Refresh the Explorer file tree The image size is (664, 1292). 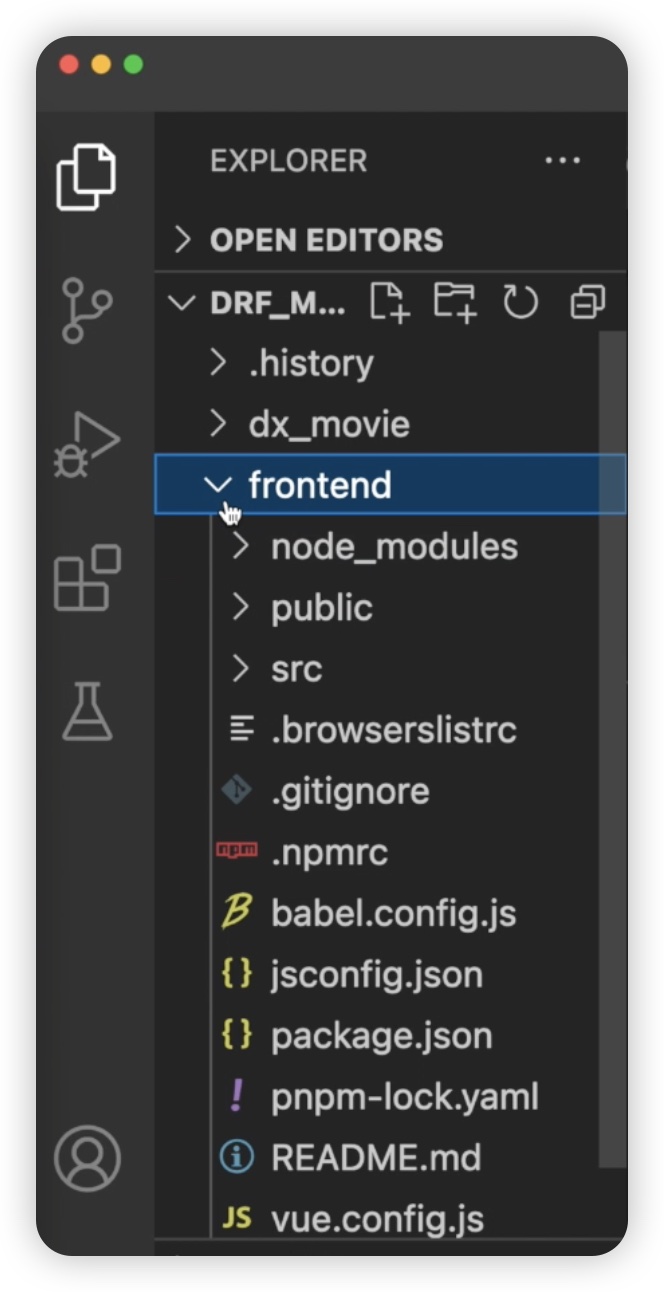coord(520,302)
